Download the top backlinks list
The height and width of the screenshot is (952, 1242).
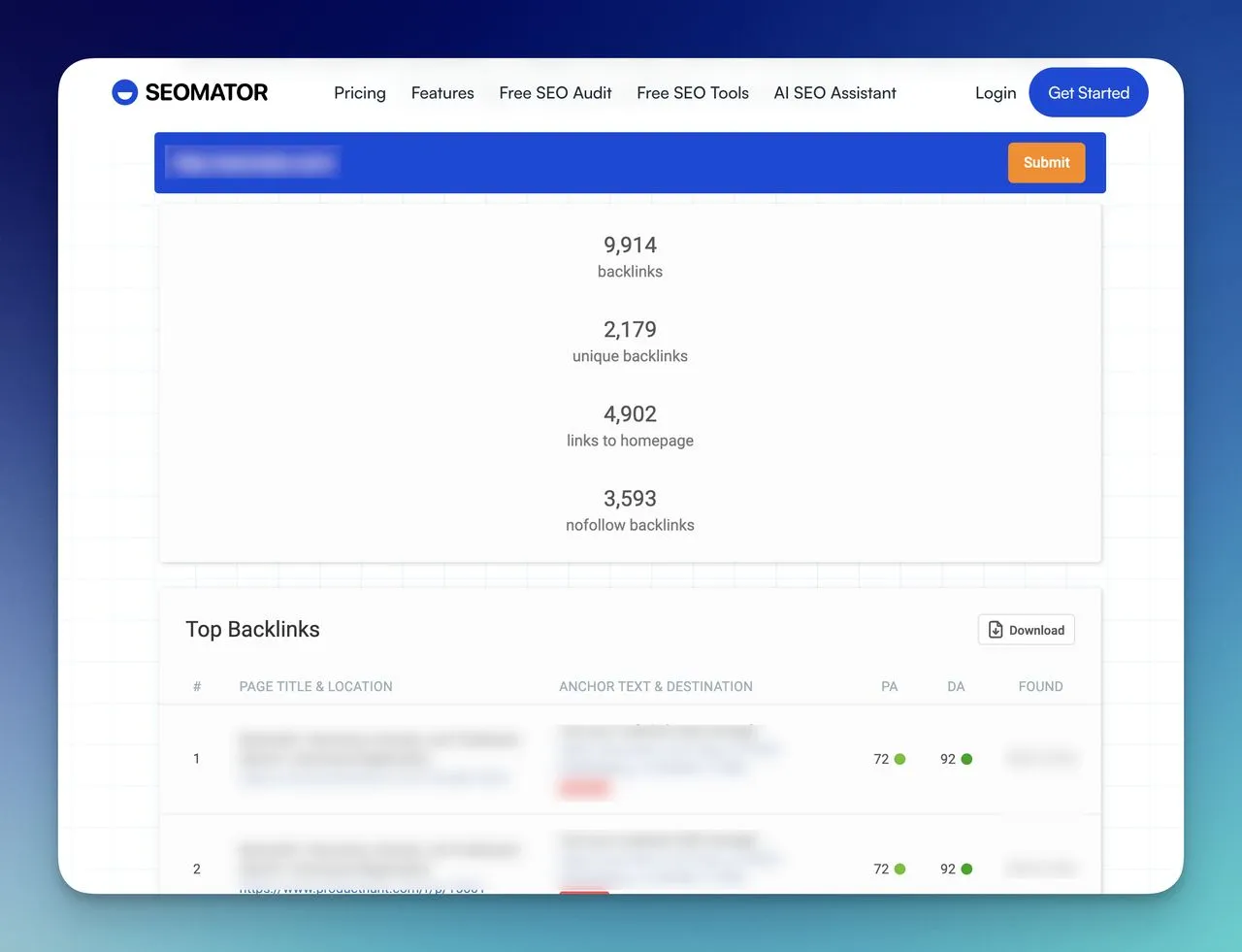click(1026, 630)
